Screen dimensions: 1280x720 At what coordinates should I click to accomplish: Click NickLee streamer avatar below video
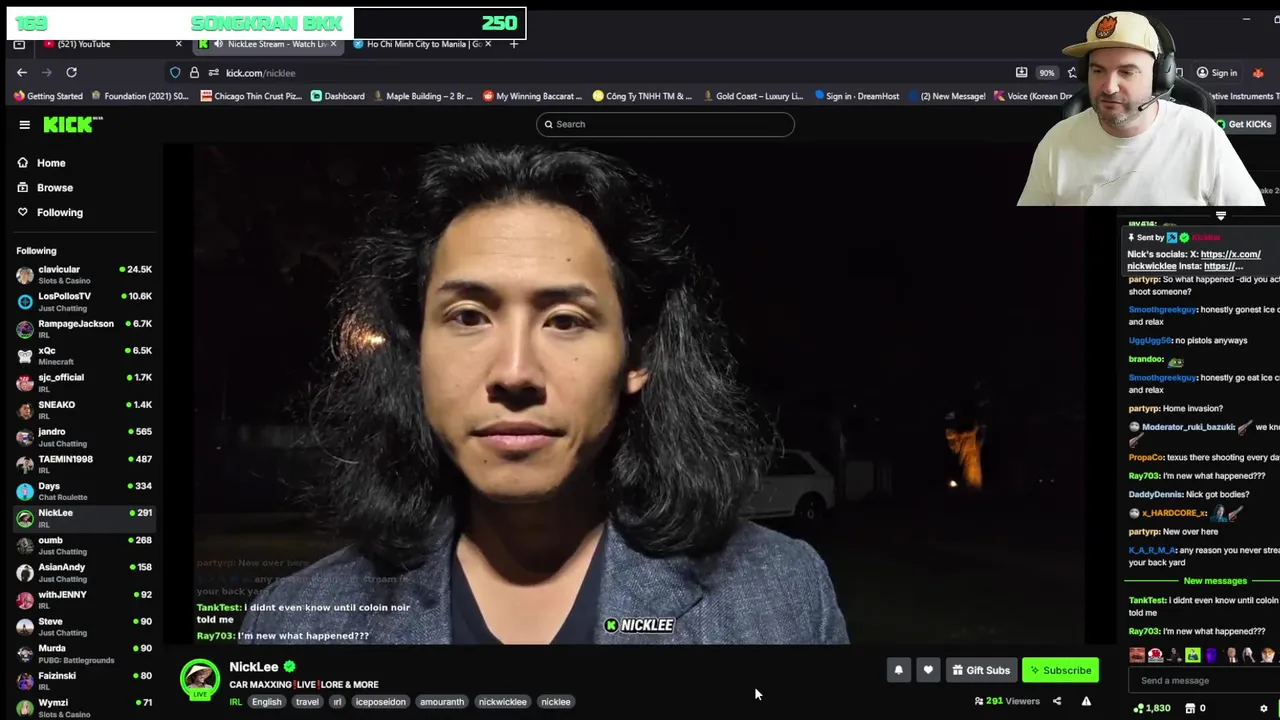[200, 678]
